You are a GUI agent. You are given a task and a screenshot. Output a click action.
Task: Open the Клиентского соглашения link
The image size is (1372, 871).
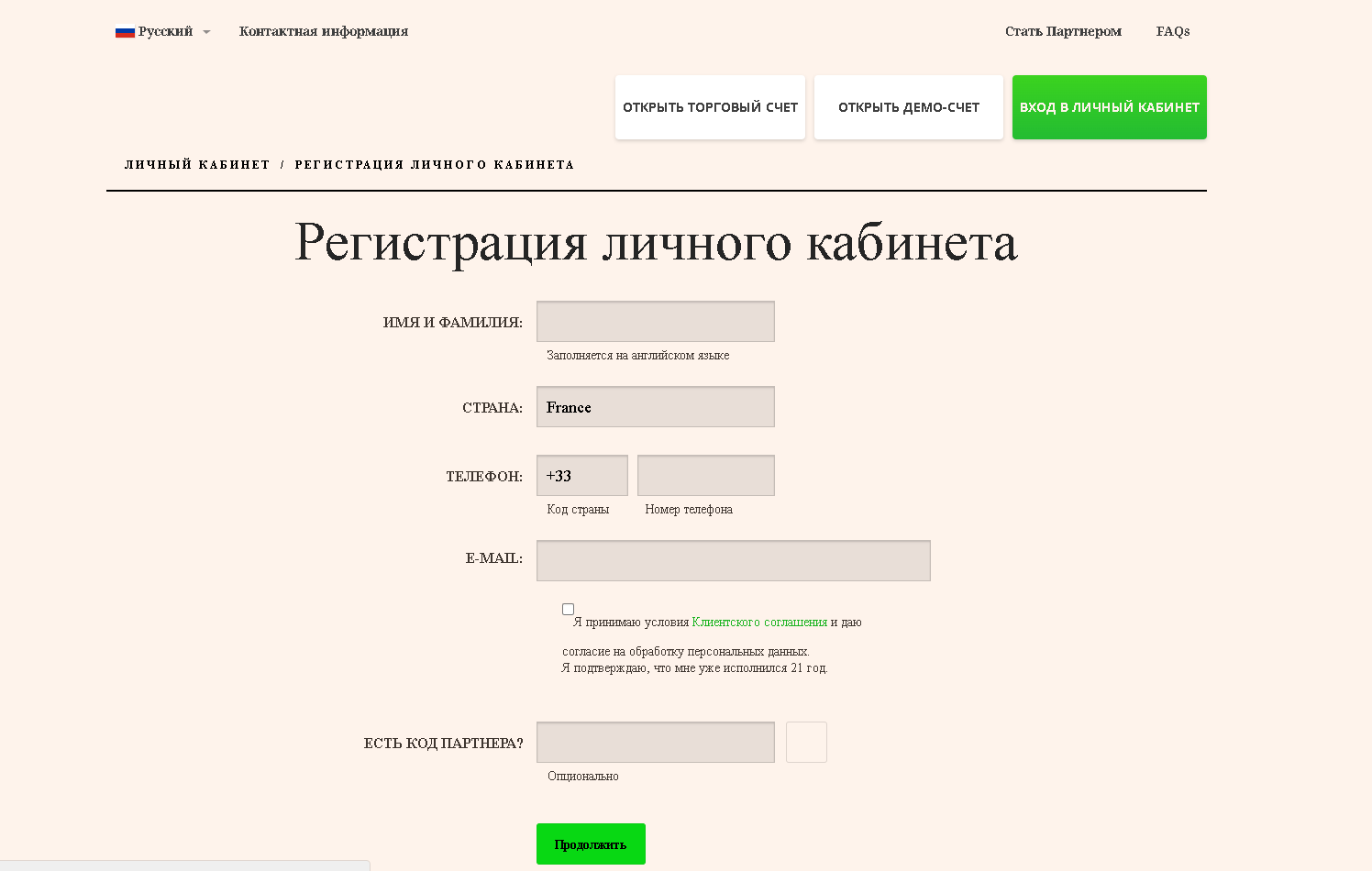[x=759, y=622]
